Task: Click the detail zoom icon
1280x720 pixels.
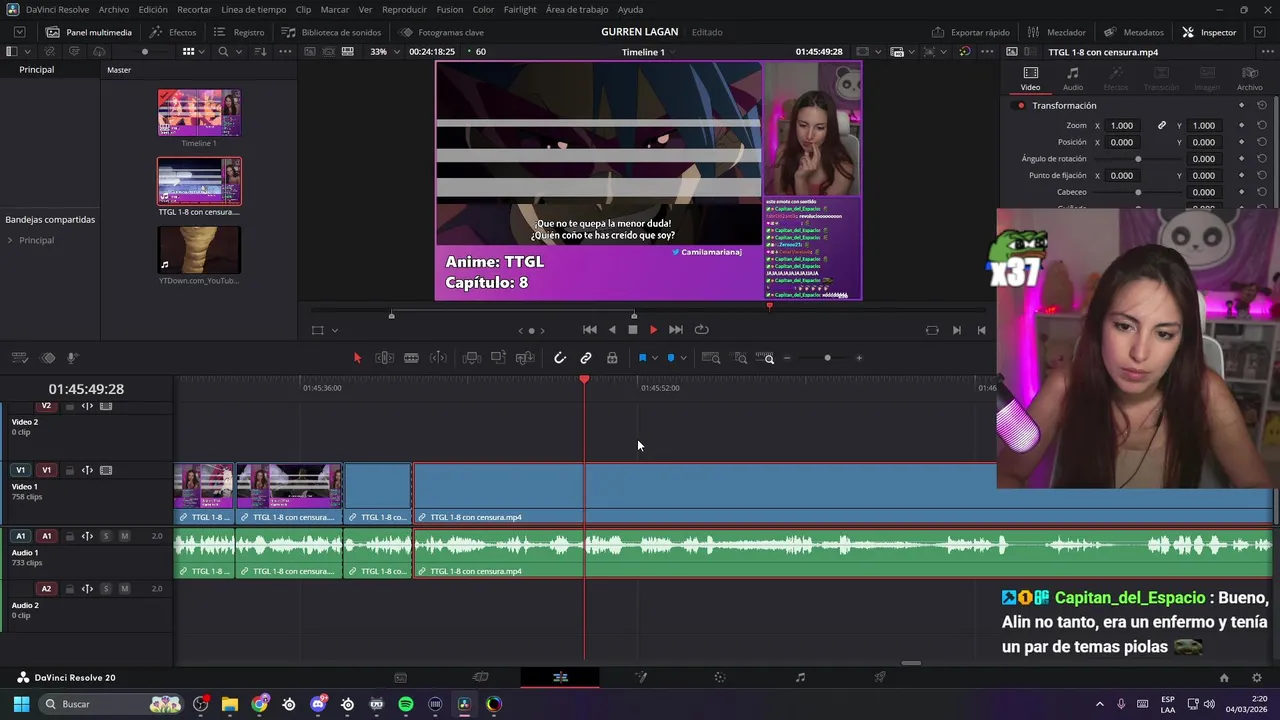Action: [740, 358]
